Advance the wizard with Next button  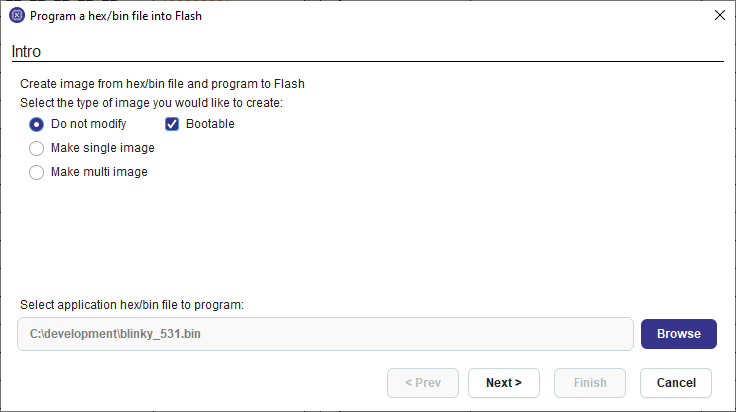pyautogui.click(x=504, y=383)
